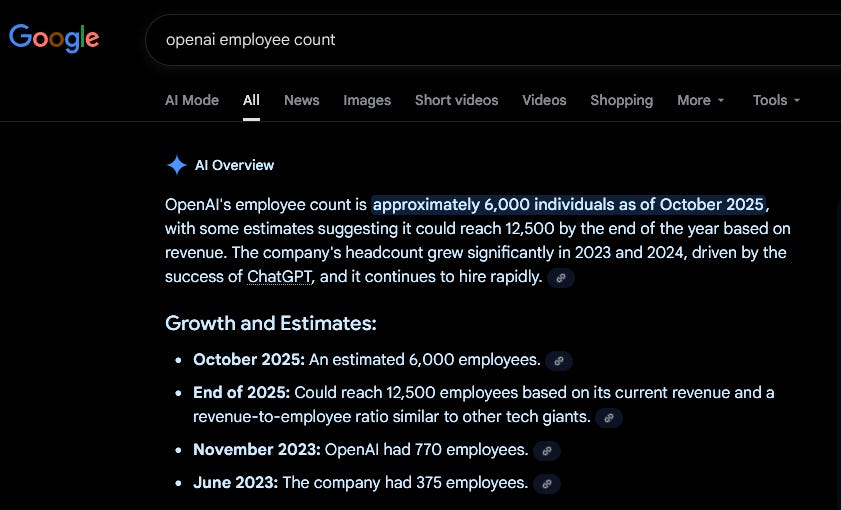Click the 'End of 2025:' bold label
The width and height of the screenshot is (841, 510).
pos(241,393)
